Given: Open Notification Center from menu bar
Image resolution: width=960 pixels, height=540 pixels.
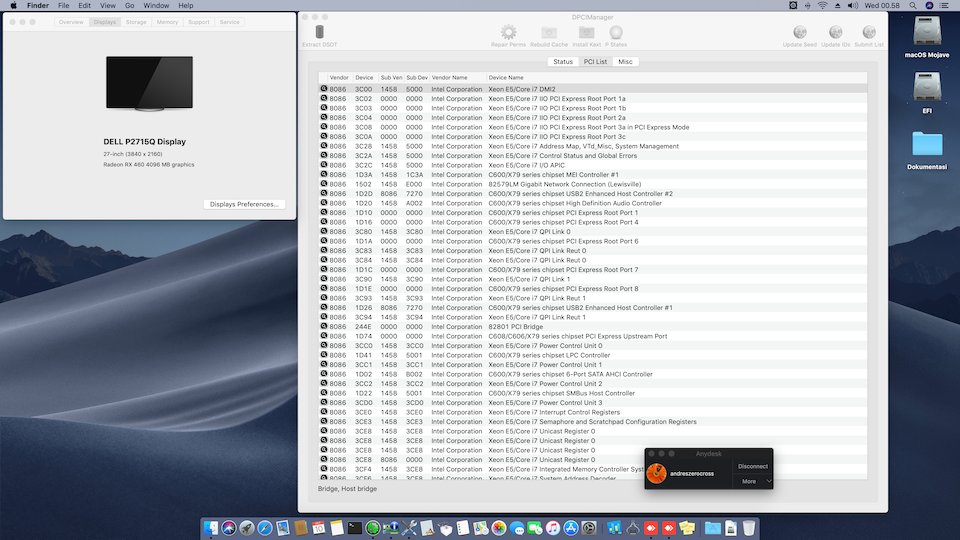Looking at the screenshot, I should coord(943,6).
